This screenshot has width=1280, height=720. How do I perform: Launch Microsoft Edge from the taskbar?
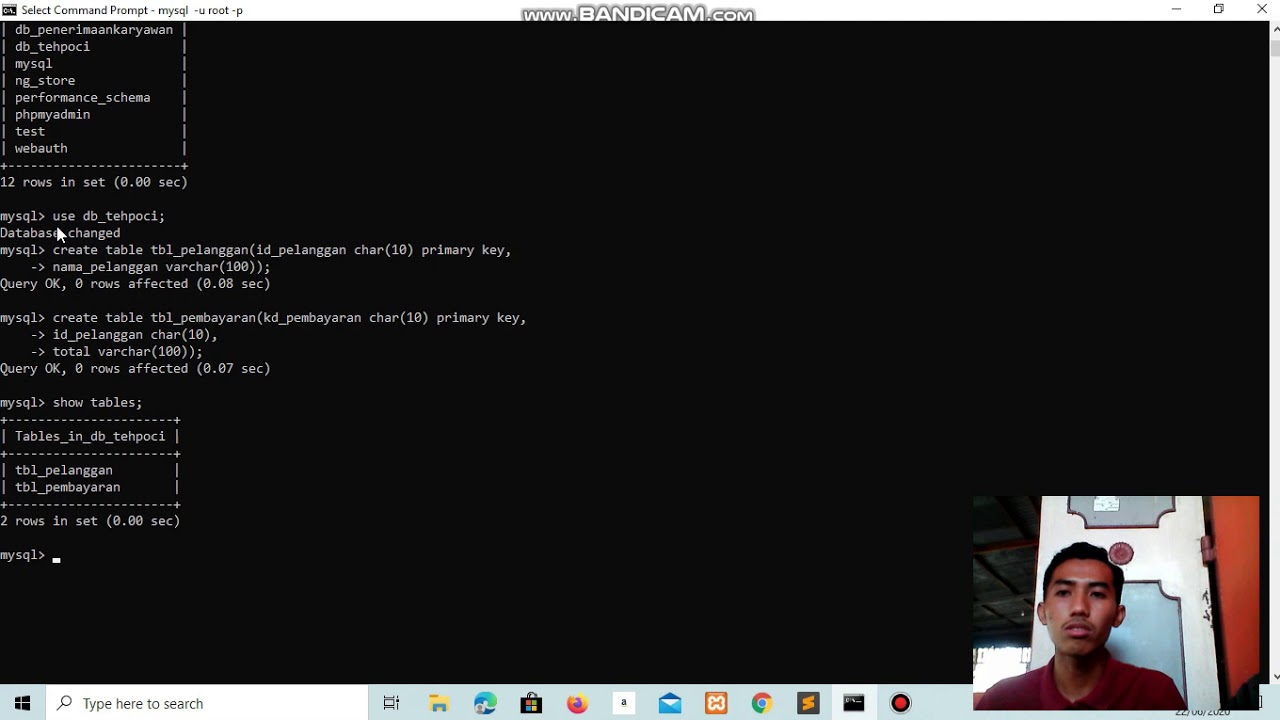(x=485, y=703)
